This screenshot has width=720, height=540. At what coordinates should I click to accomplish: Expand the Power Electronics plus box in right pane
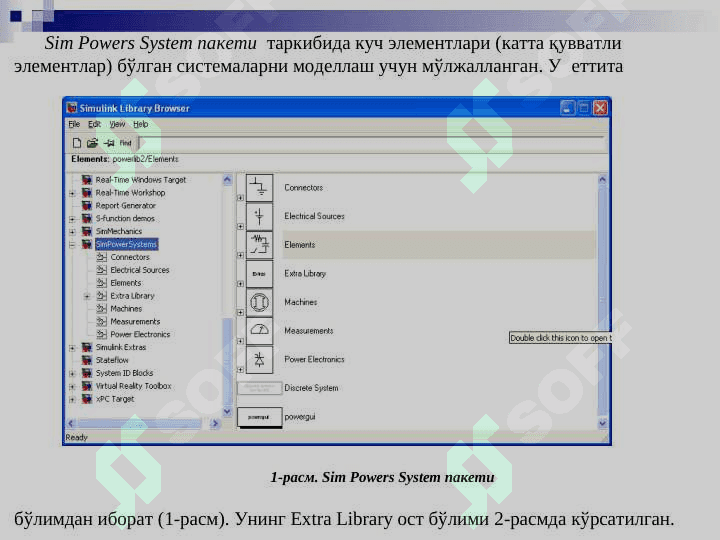coord(240,370)
